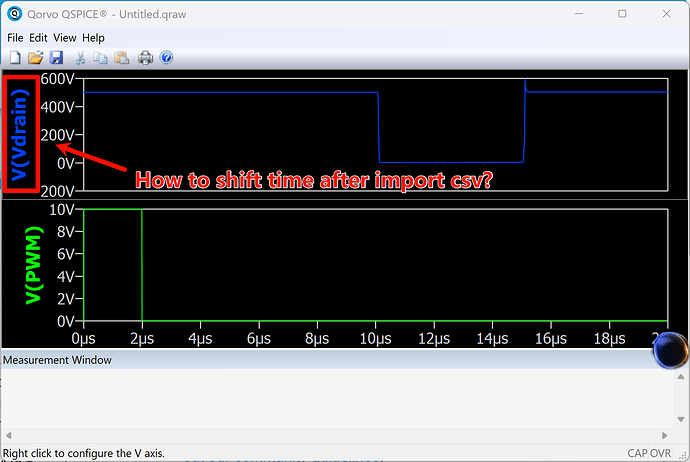This screenshot has width=690, height=462.
Task: Click the Cut scissors icon
Action: point(81,58)
